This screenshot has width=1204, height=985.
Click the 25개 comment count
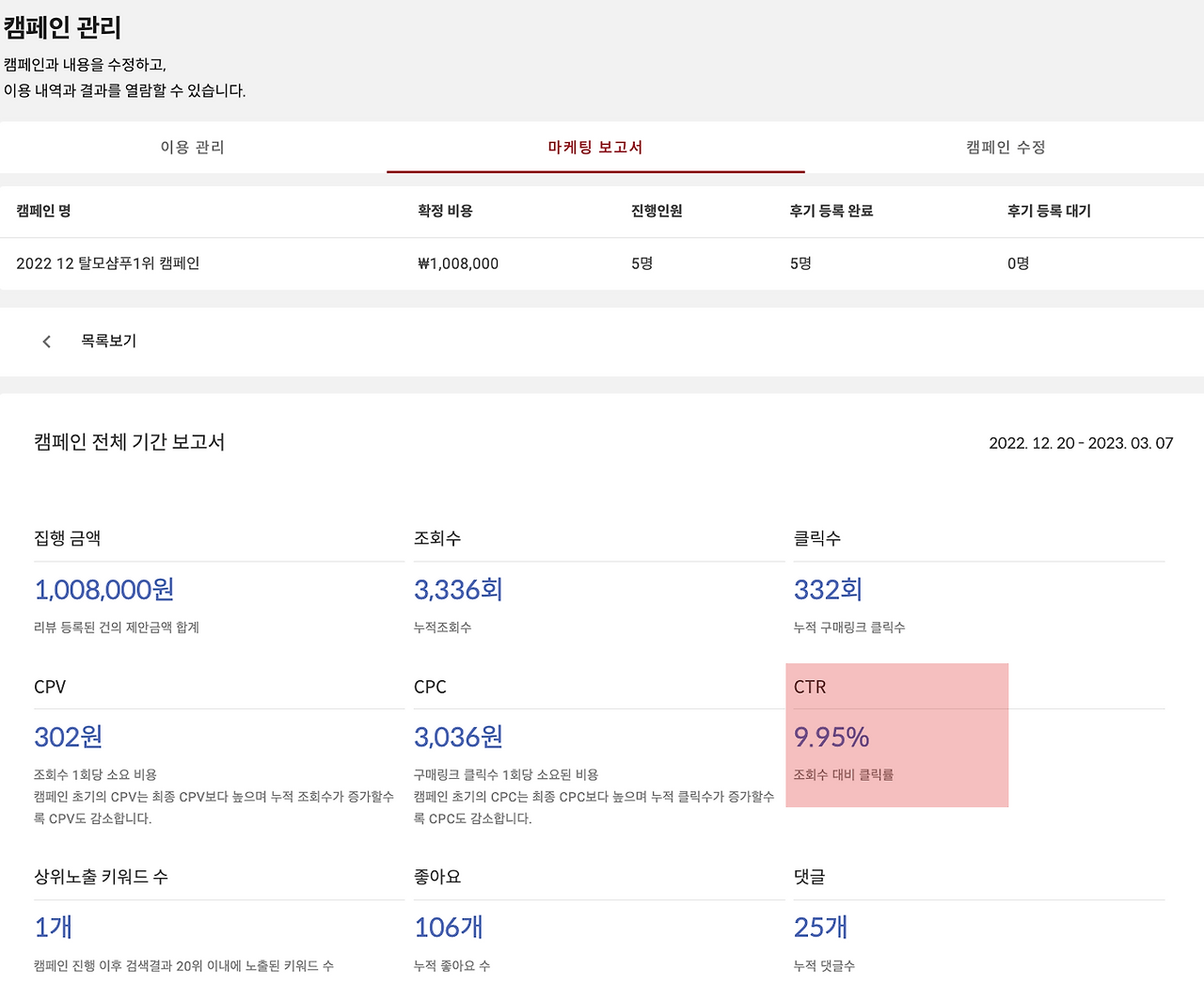(819, 928)
